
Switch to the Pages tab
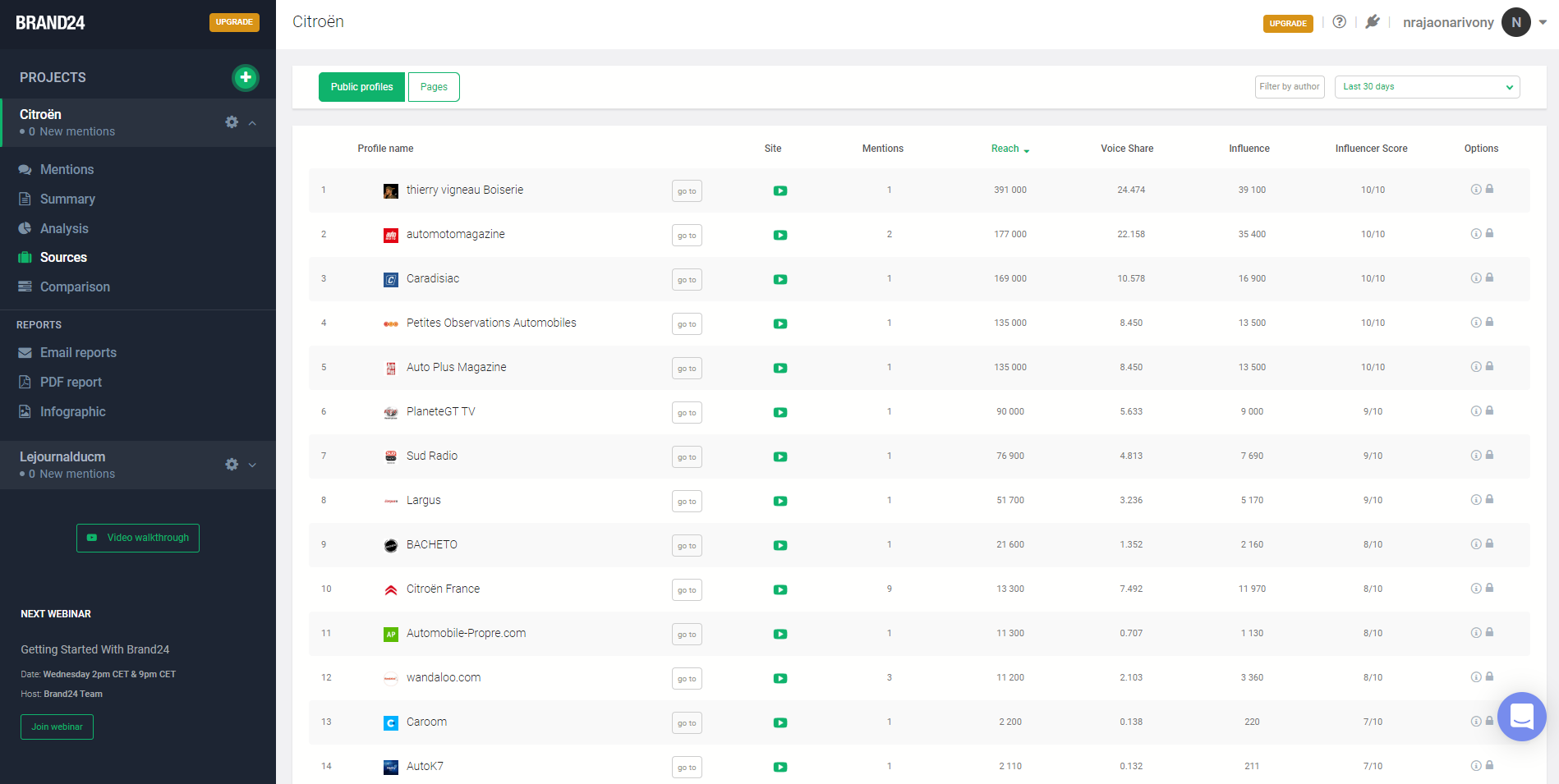(x=434, y=87)
